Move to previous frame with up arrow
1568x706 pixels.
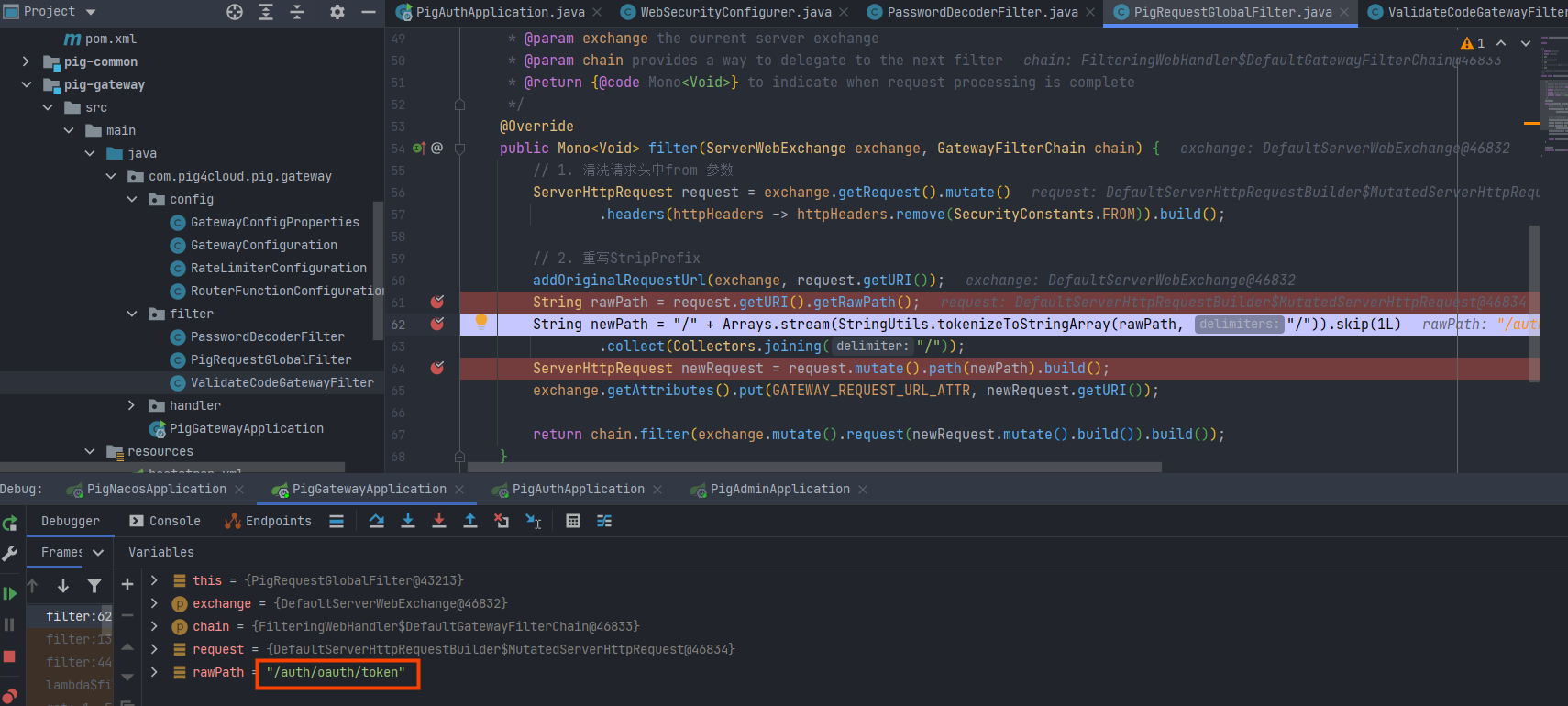[x=32, y=585]
